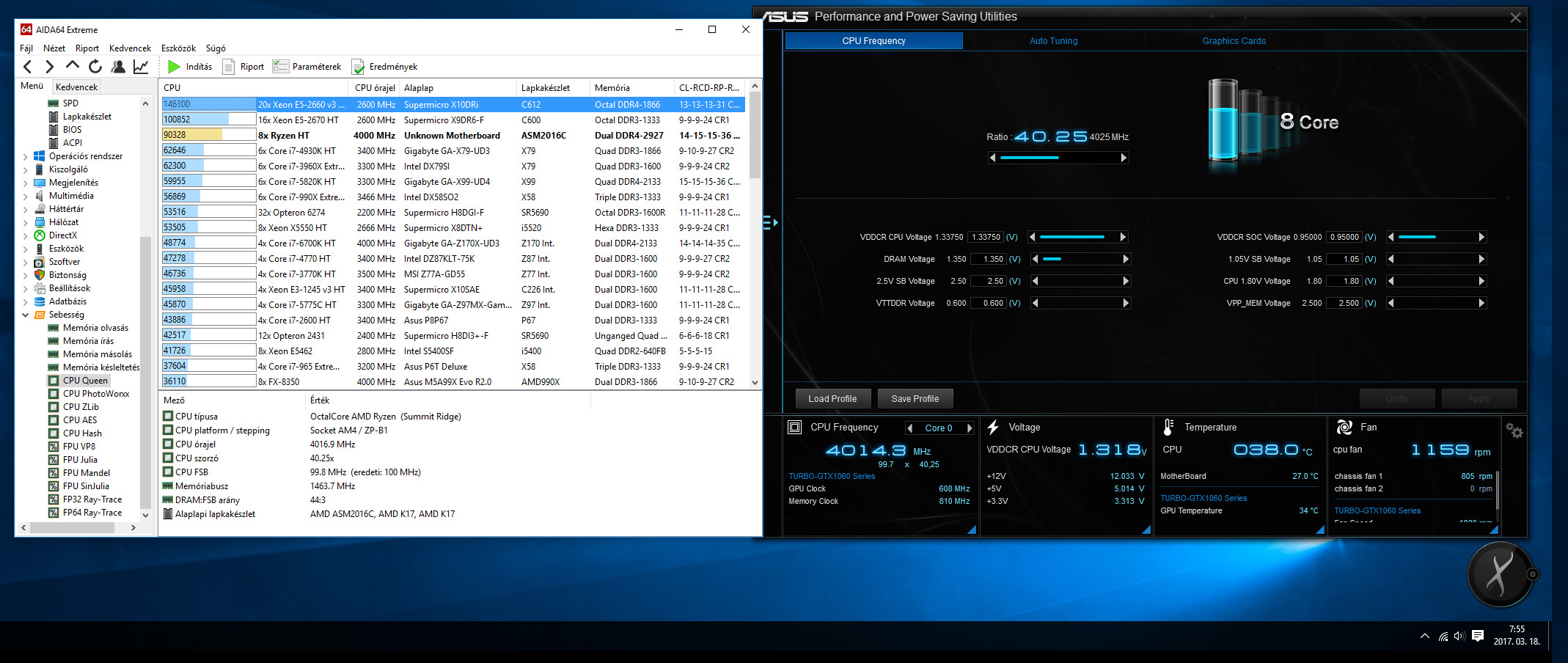
Task: Open the Fájl menu
Action: point(26,48)
